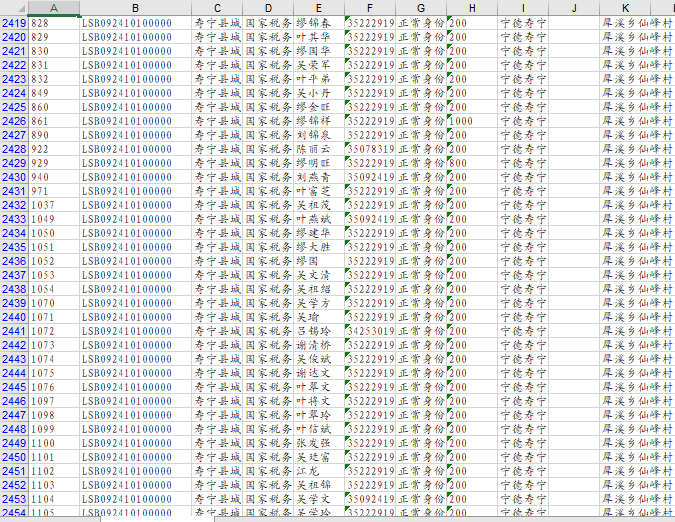The height and width of the screenshot is (522, 675).
Task: Click LSB09241 cell in row 2435
Action: 135,247
